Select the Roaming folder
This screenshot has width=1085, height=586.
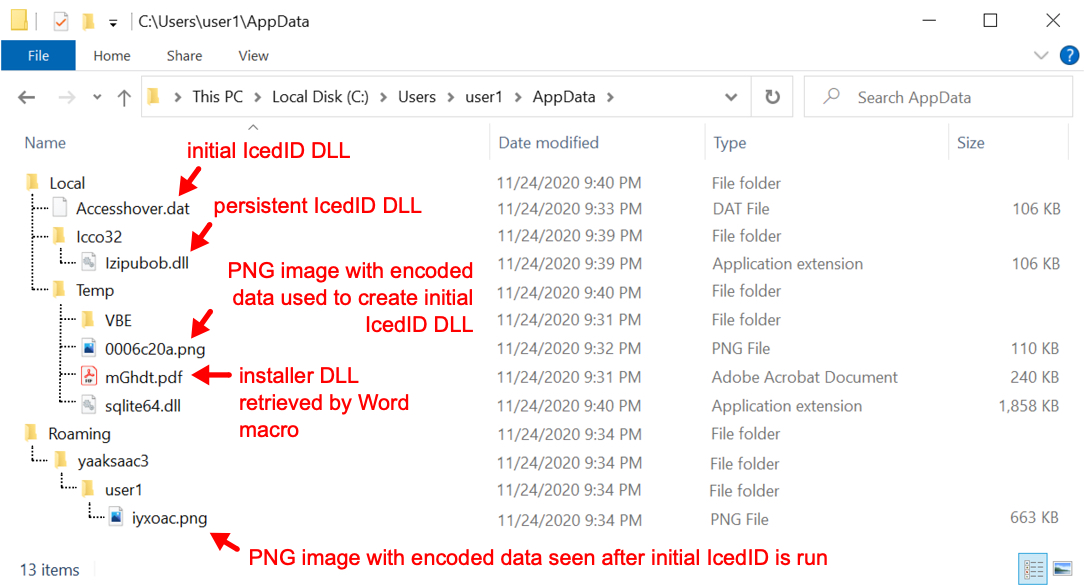79,434
